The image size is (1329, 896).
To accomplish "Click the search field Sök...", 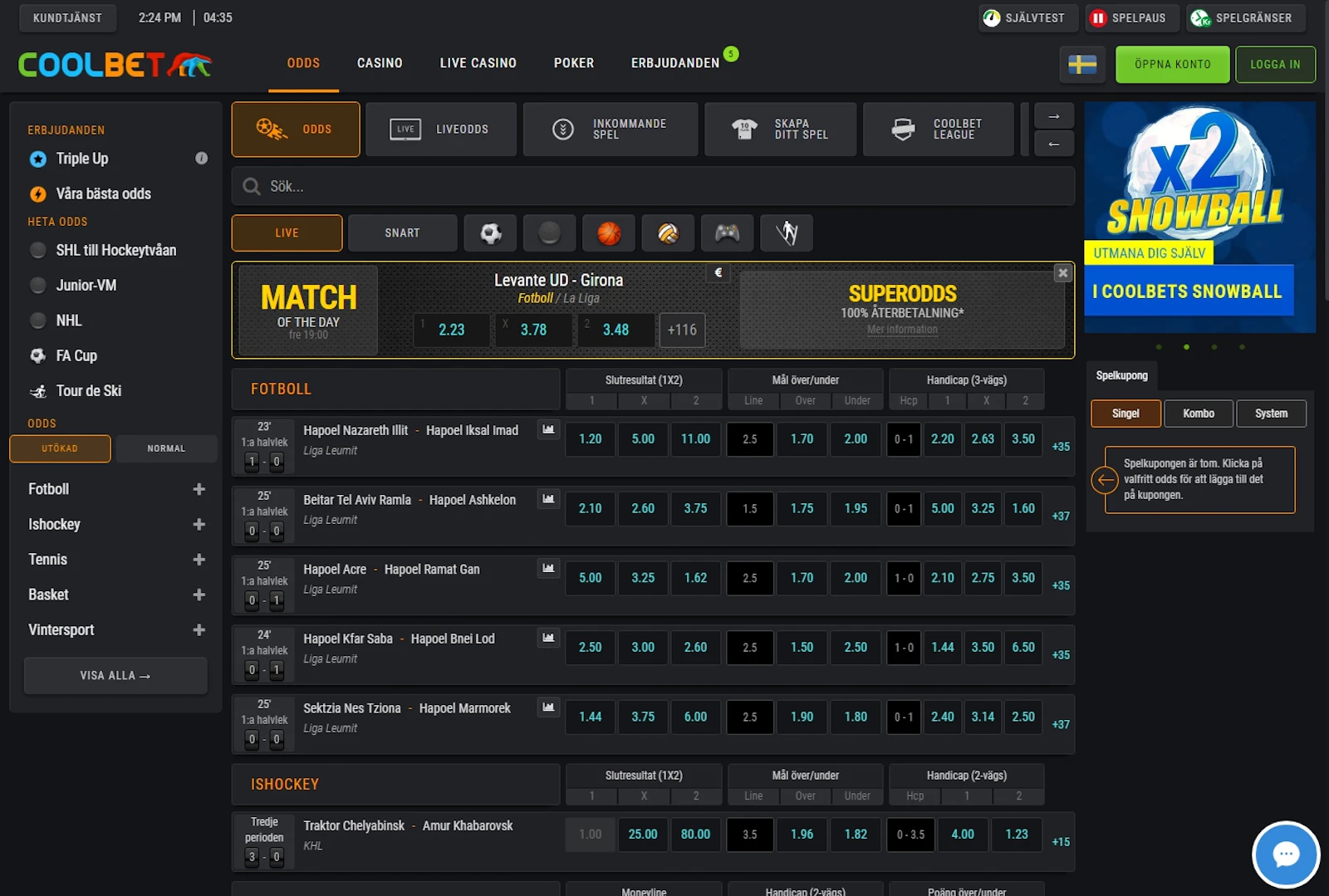I will point(653,186).
